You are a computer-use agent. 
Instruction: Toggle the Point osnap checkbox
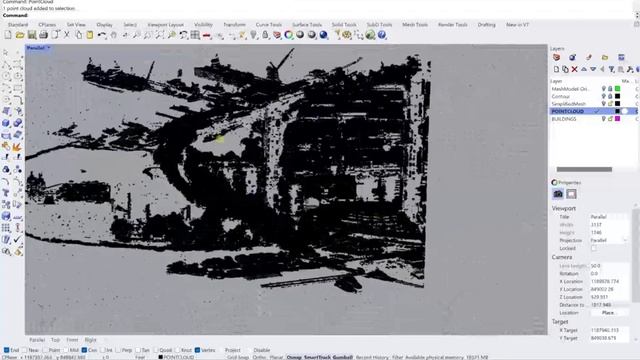(x=45, y=350)
